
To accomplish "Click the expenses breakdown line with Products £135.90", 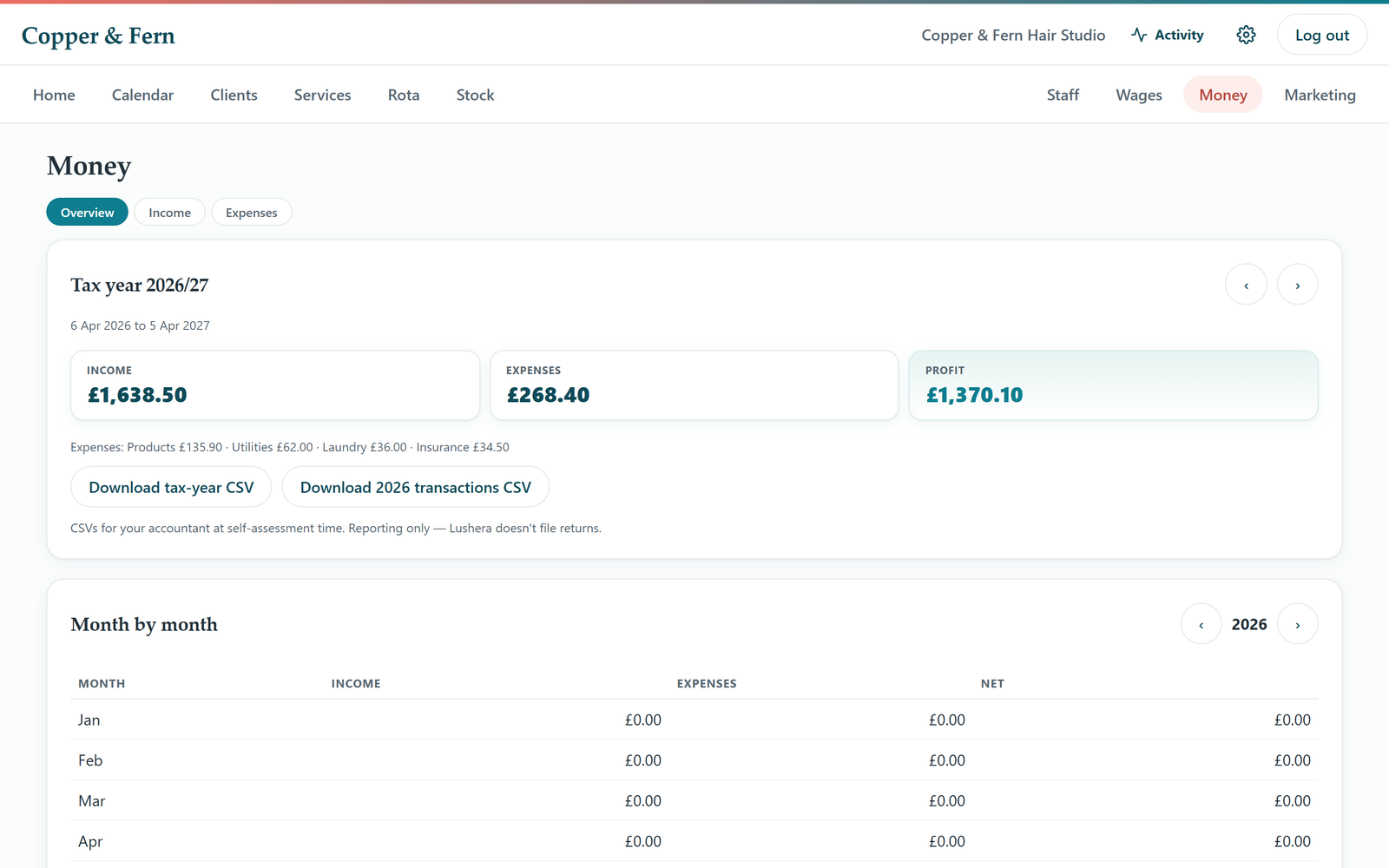I will [290, 447].
